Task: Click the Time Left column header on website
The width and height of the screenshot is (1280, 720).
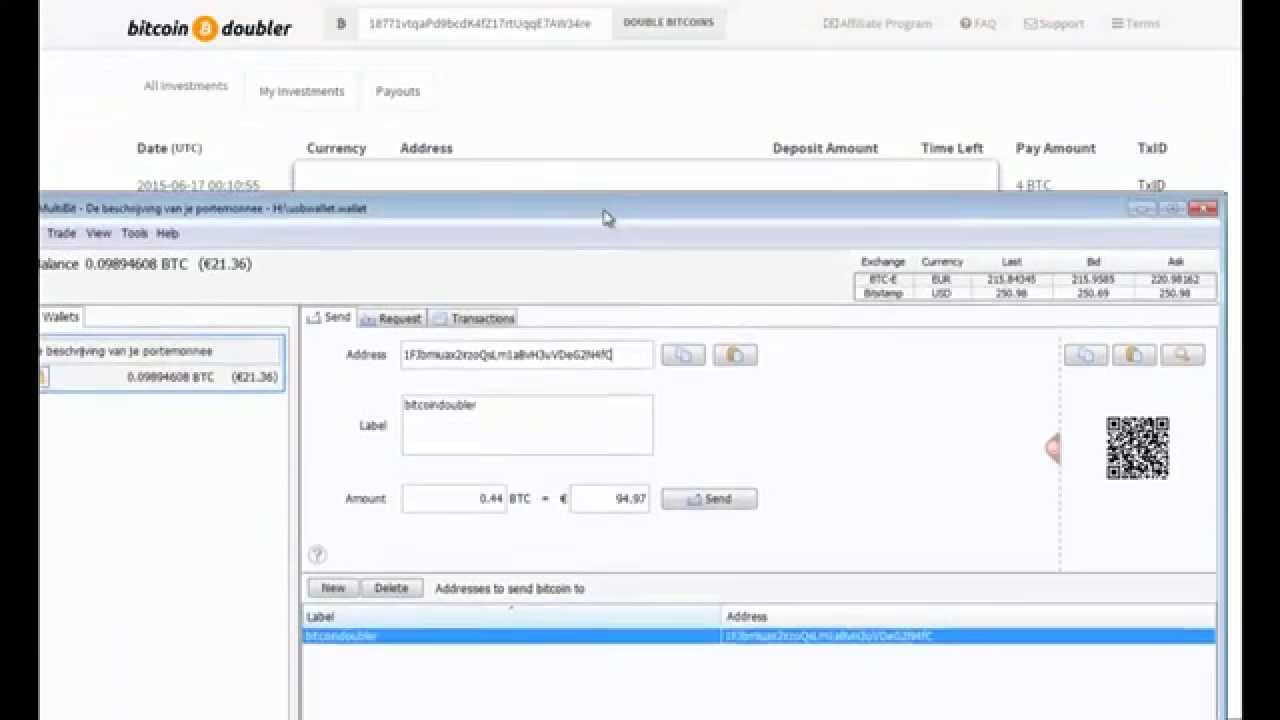Action: pyautogui.click(x=952, y=148)
